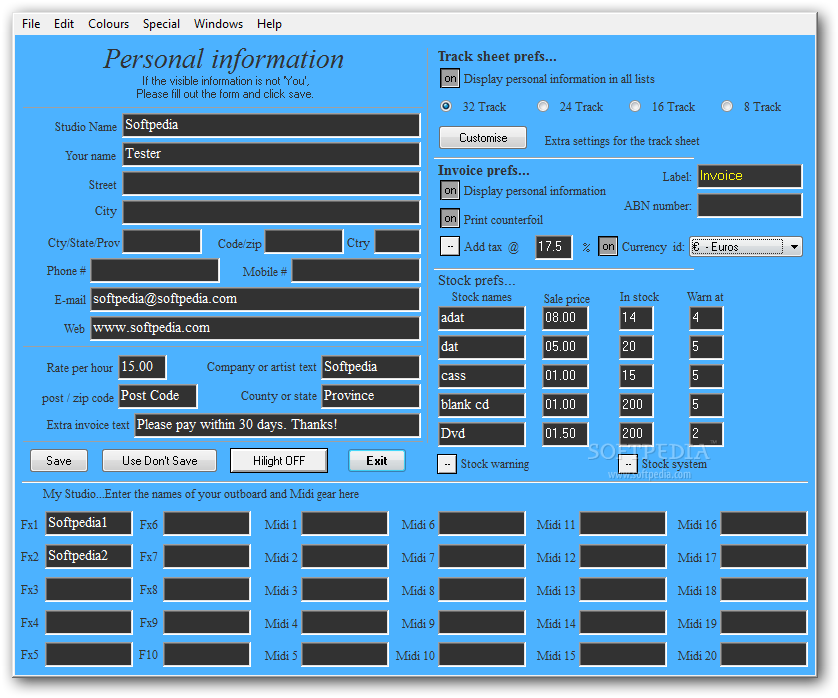838x698 pixels.
Task: Select the 32 Track radio option
Action: [446, 106]
